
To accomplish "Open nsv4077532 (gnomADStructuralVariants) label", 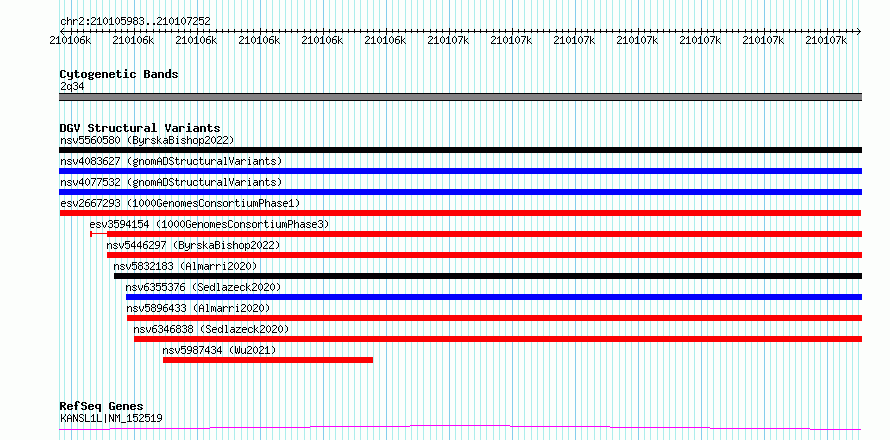I will tap(171, 182).
